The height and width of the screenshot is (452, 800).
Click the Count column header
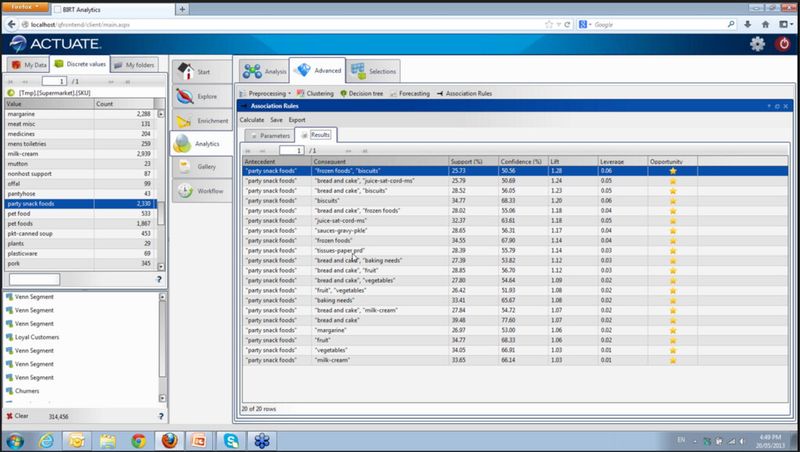click(124, 104)
